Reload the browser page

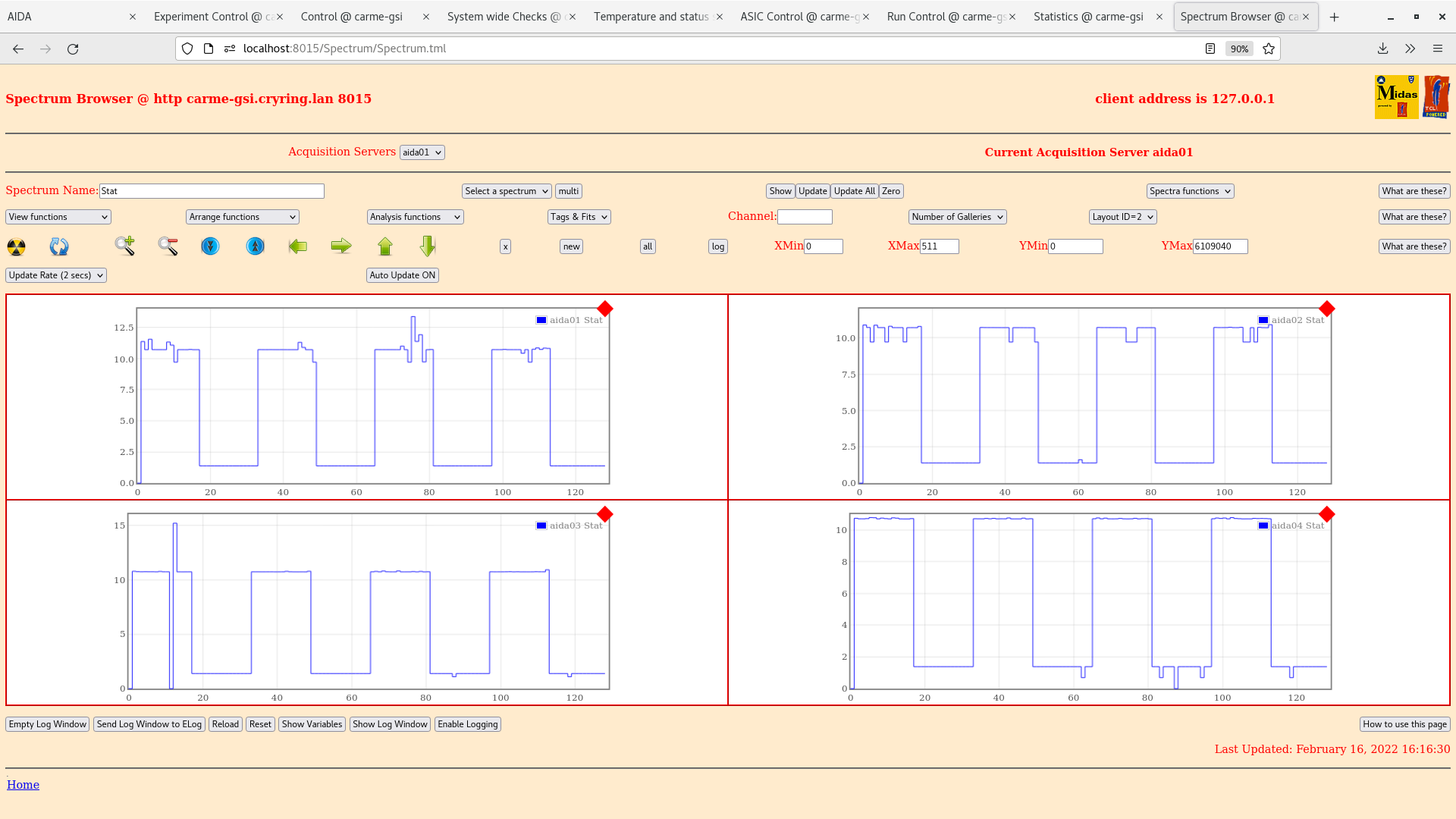pos(73,49)
